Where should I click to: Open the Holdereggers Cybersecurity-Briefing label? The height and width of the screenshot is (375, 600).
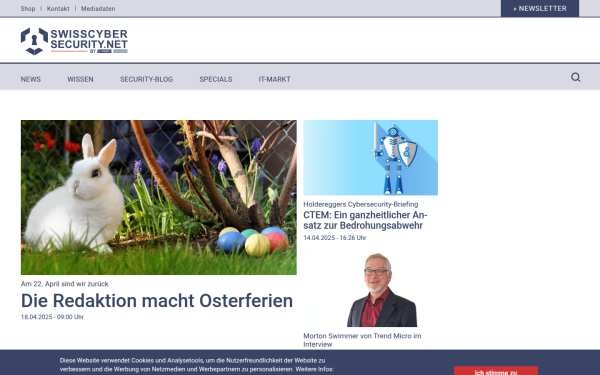point(360,204)
